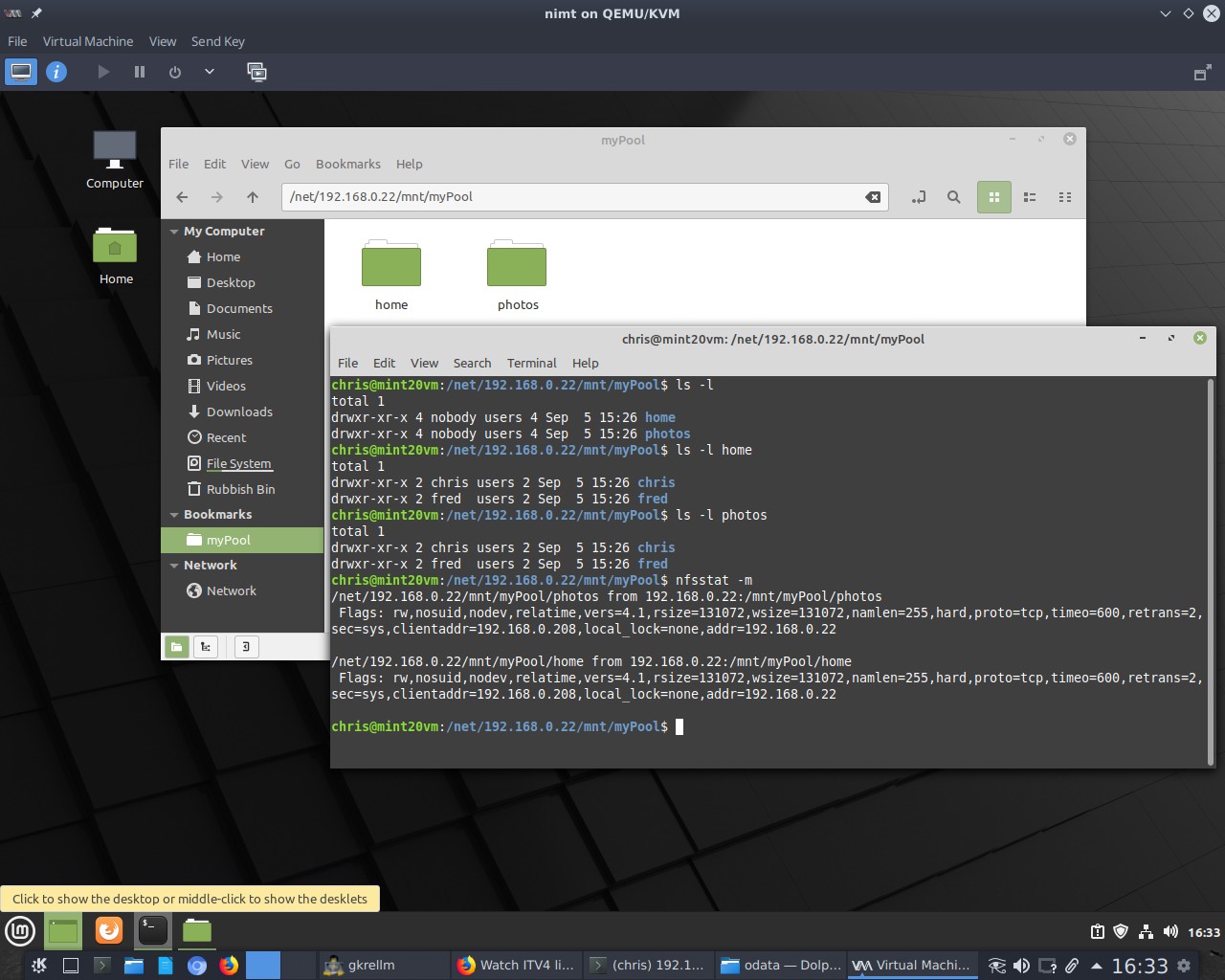Viewport: 1225px width, 980px height.
Task: Click the terminal vertical scrollbar
Action: coord(1211,570)
